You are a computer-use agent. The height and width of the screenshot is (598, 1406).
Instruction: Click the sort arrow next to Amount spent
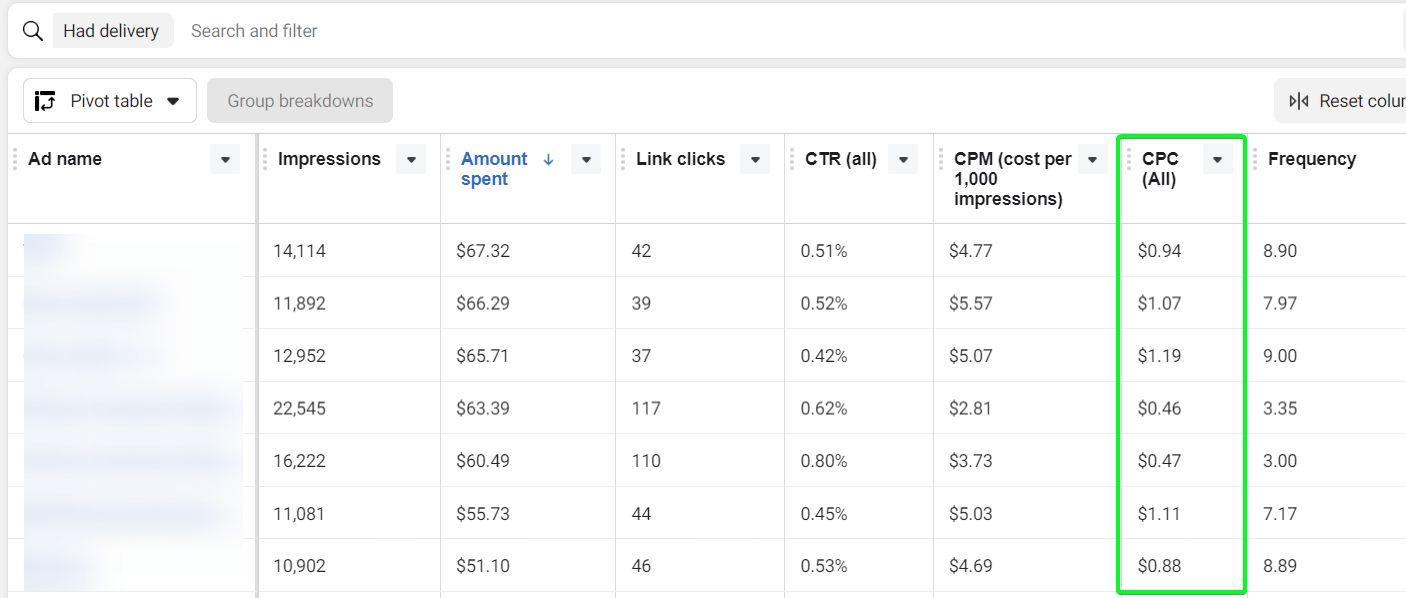(548, 159)
